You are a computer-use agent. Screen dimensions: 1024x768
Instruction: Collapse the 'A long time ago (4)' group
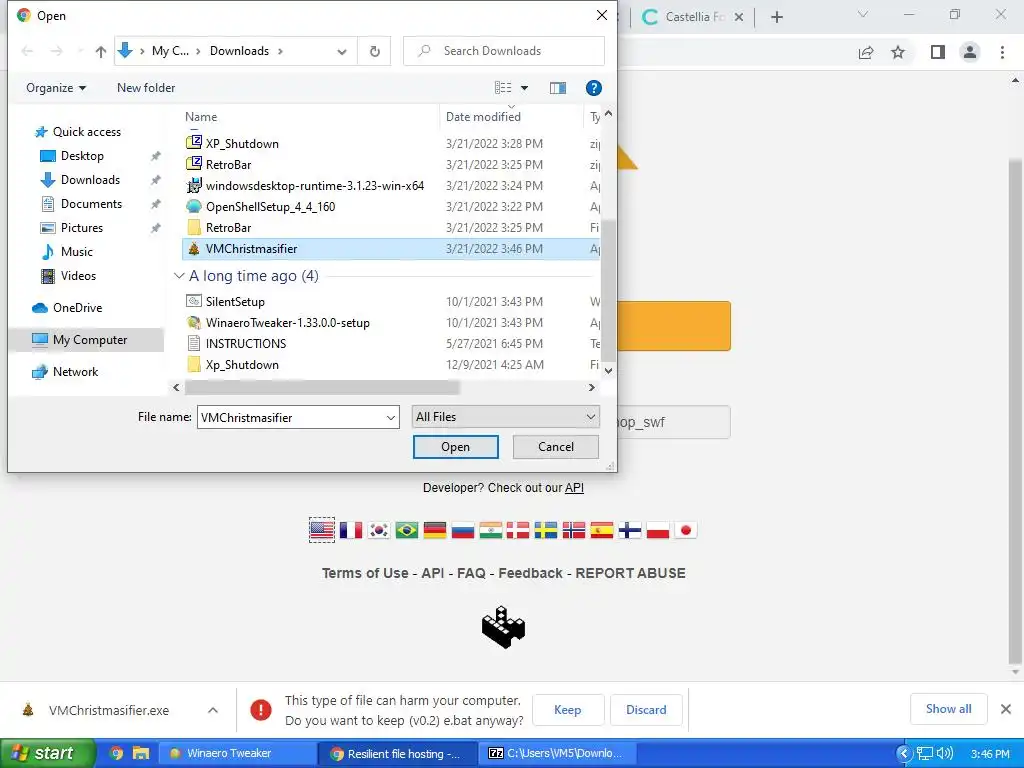click(179, 276)
